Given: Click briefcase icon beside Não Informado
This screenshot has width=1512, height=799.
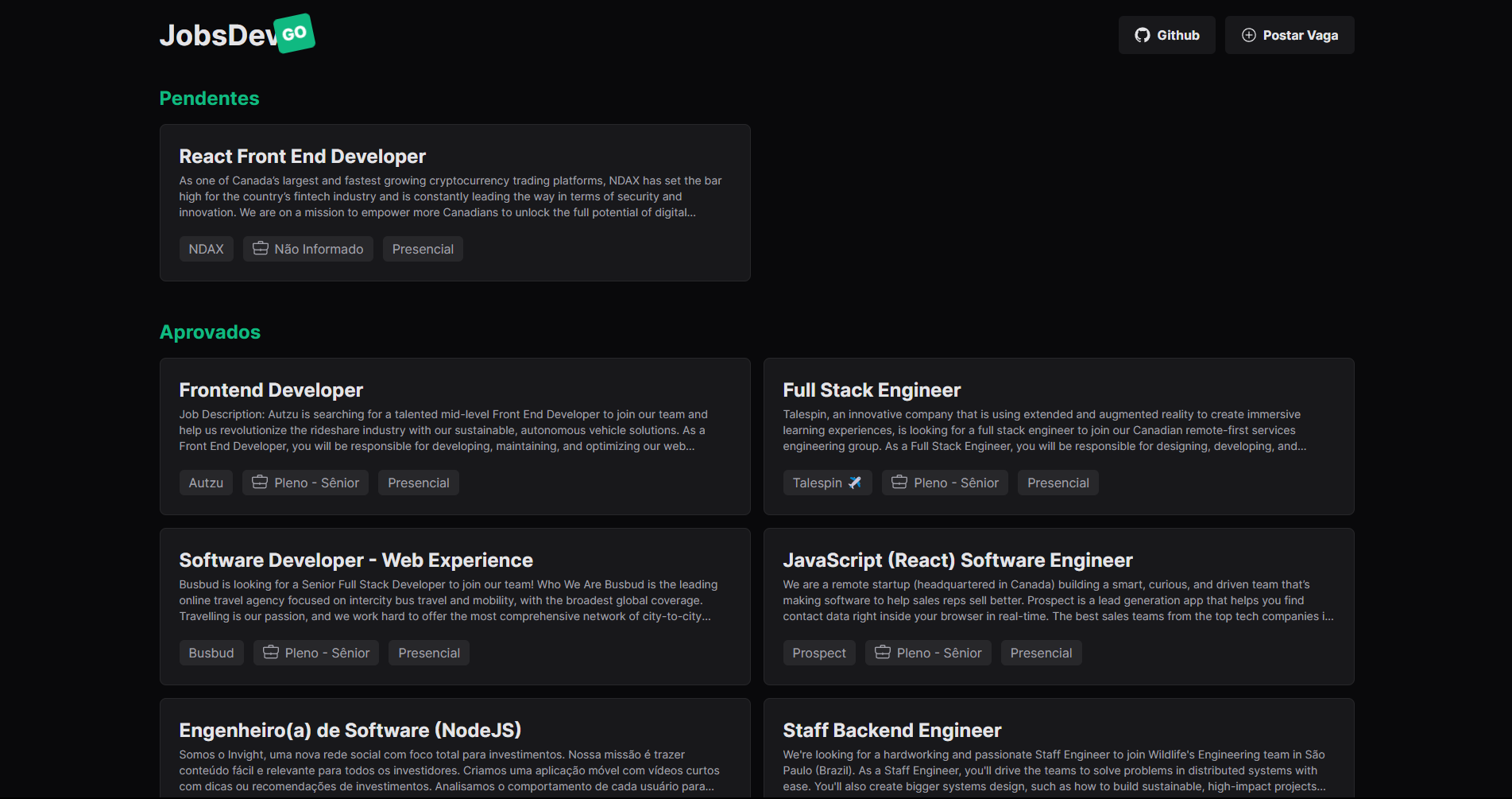Looking at the screenshot, I should [x=261, y=249].
